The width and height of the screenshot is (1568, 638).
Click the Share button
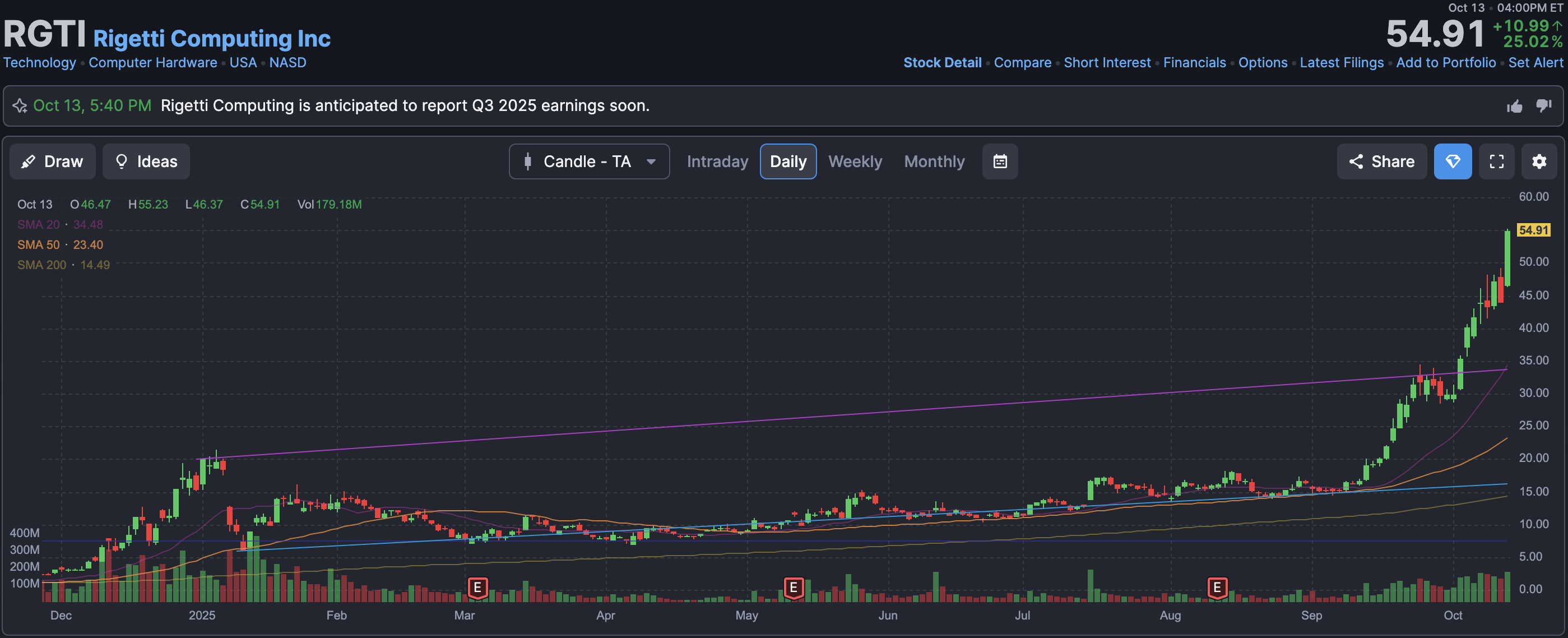1381,161
